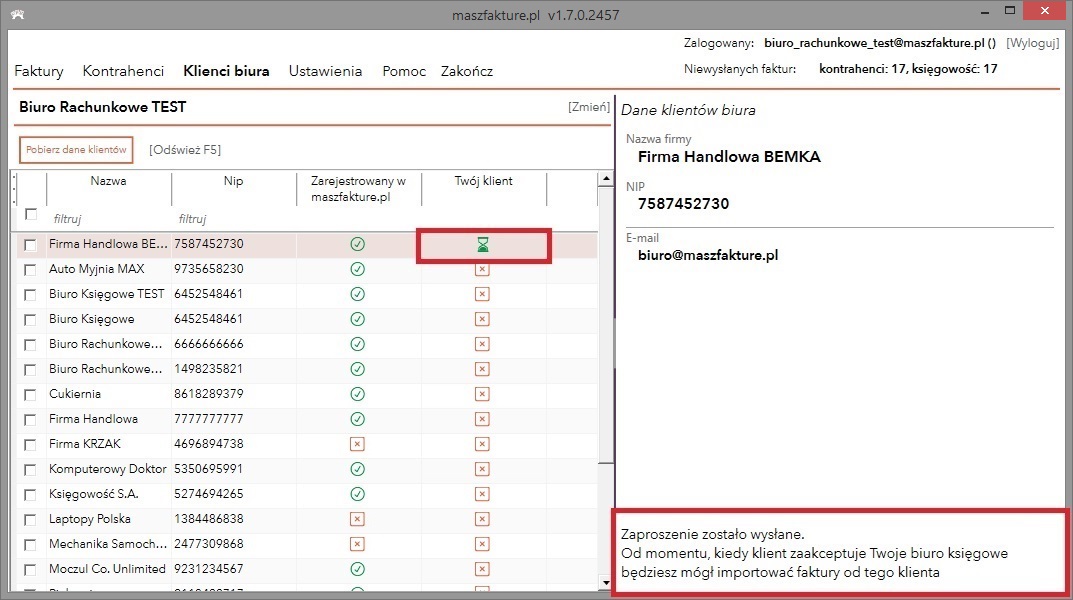The height and width of the screenshot is (600, 1073).
Task: Click the e-mail biuro@maszfakture.pl in details panel
Action: coord(708,255)
